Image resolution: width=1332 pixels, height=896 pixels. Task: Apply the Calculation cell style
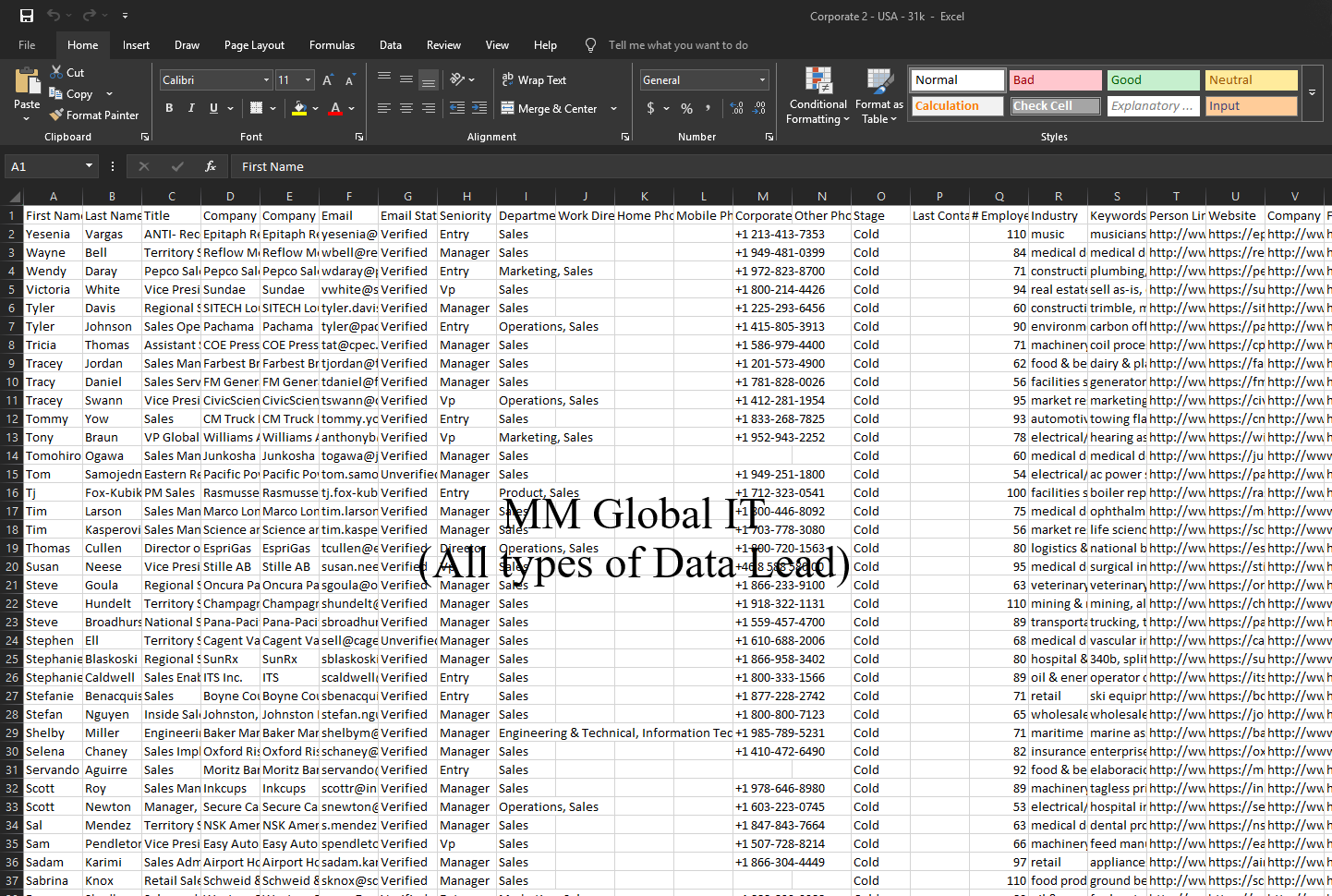point(957,106)
